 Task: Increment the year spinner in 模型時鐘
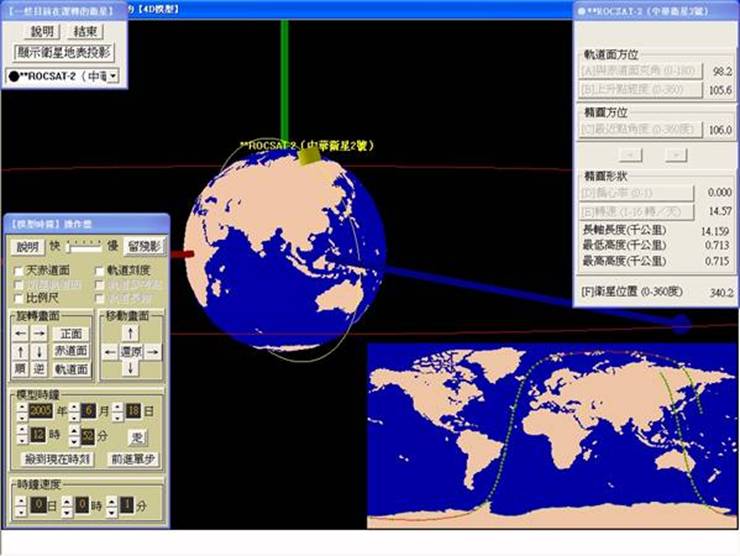[22, 406]
